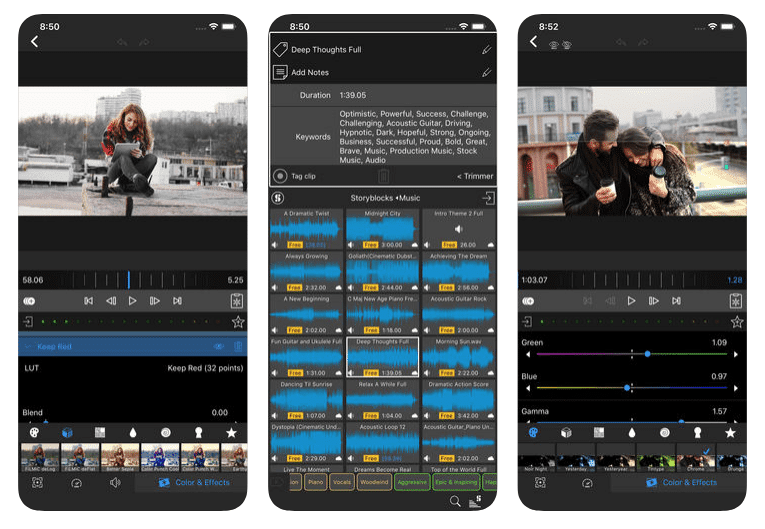
Task: Select the Morning Sun.wav music track
Action: 459,357
